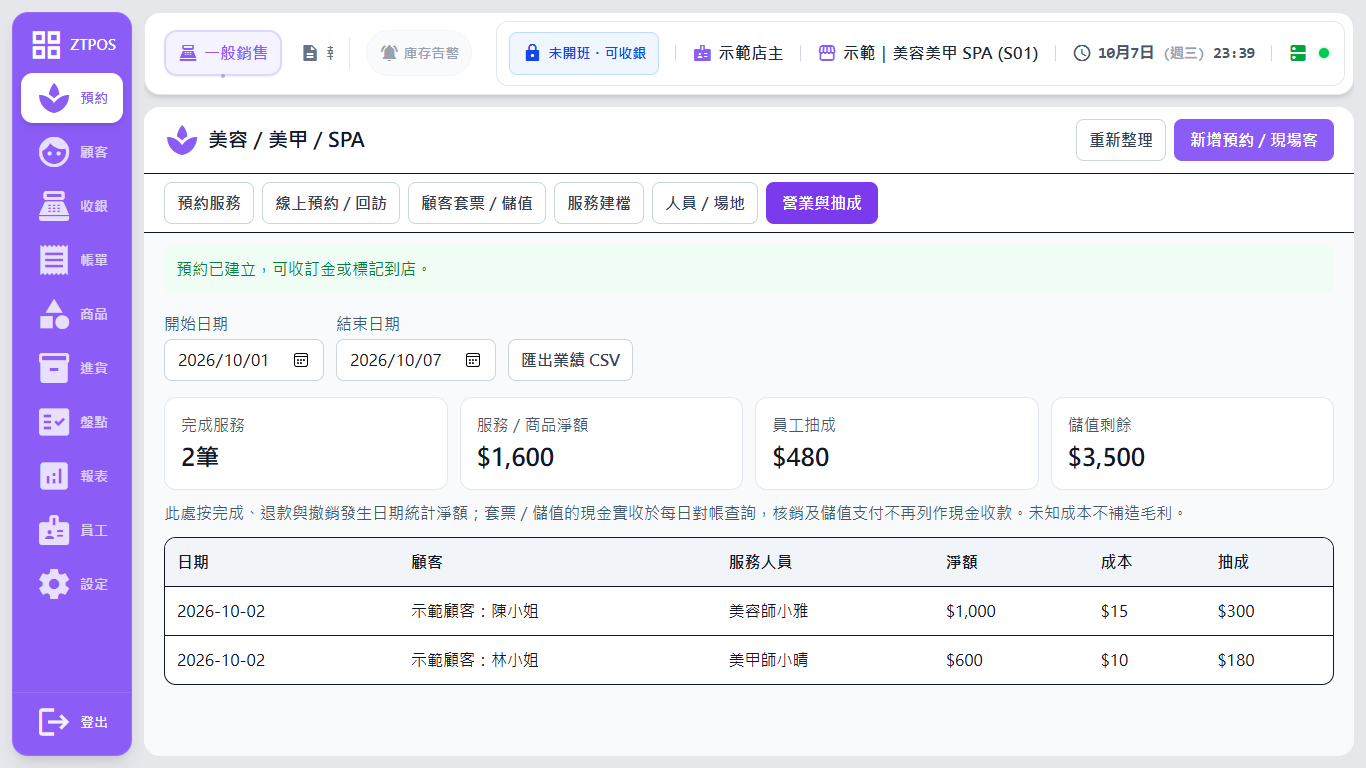Open the 盤點 checklist icon
Screen dimensions: 1366x768
(54, 422)
